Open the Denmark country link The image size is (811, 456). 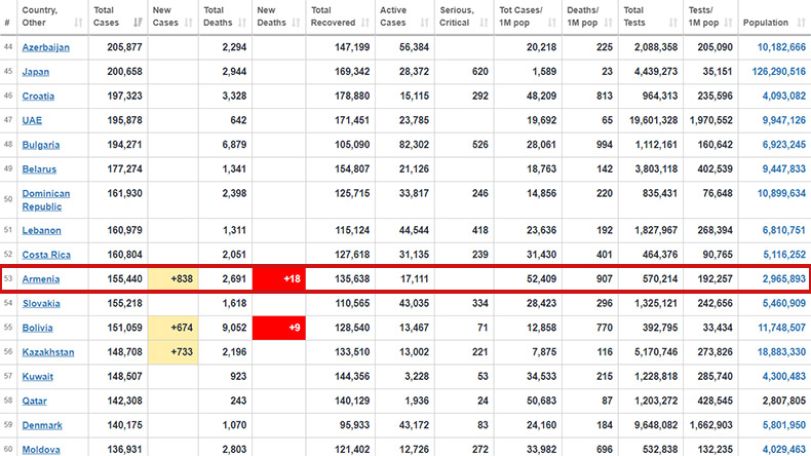42,425
